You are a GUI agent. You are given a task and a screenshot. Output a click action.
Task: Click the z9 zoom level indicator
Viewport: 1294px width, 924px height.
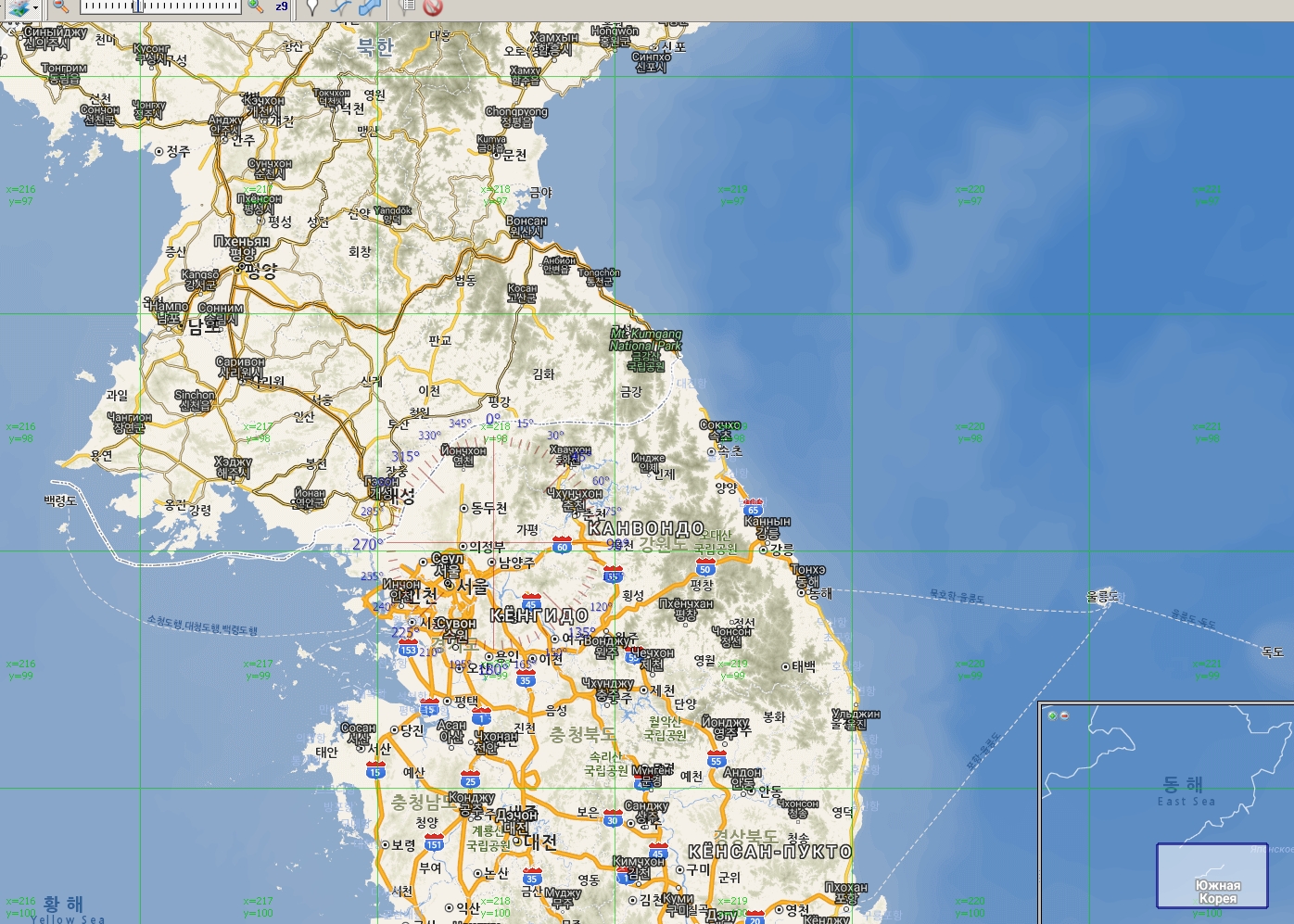coord(282,6)
